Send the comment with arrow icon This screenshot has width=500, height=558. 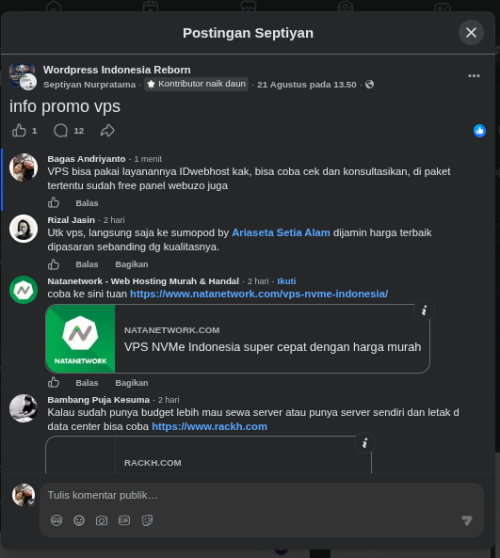[467, 520]
